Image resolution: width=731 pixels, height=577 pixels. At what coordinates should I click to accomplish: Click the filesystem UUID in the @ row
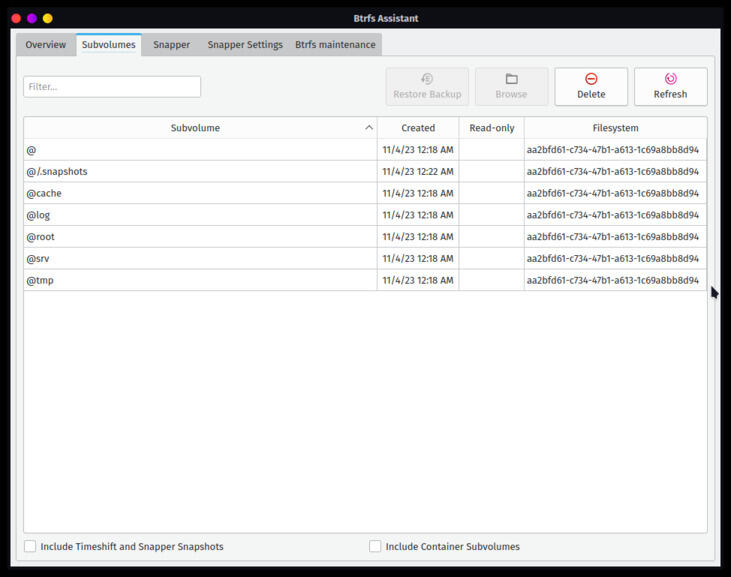(613, 150)
